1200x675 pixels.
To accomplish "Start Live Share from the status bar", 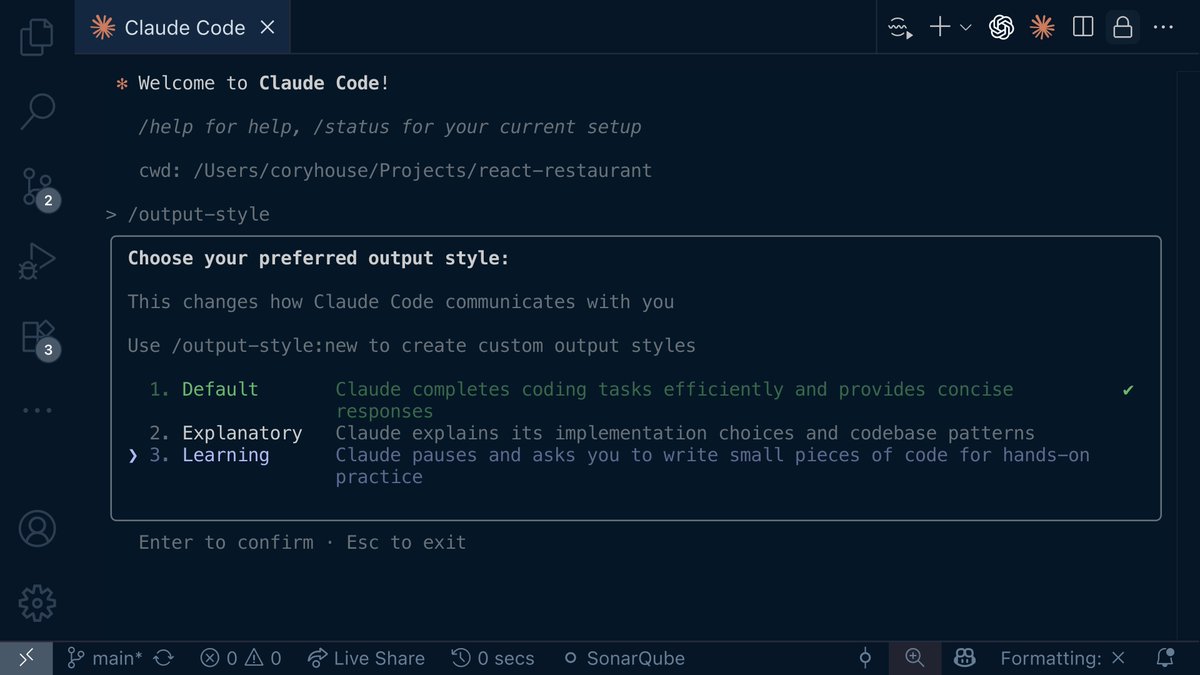I will pyautogui.click(x=366, y=658).
